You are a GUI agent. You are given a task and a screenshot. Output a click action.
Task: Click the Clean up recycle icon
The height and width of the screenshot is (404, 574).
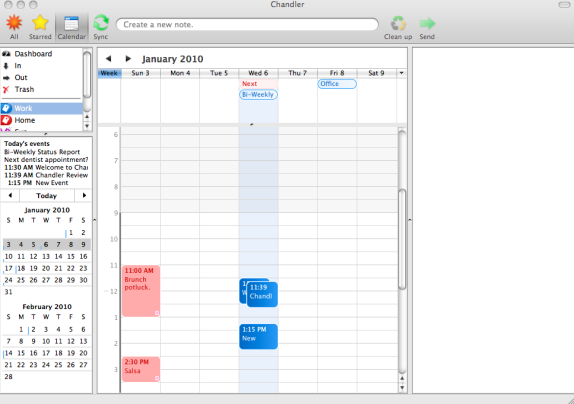[398, 23]
